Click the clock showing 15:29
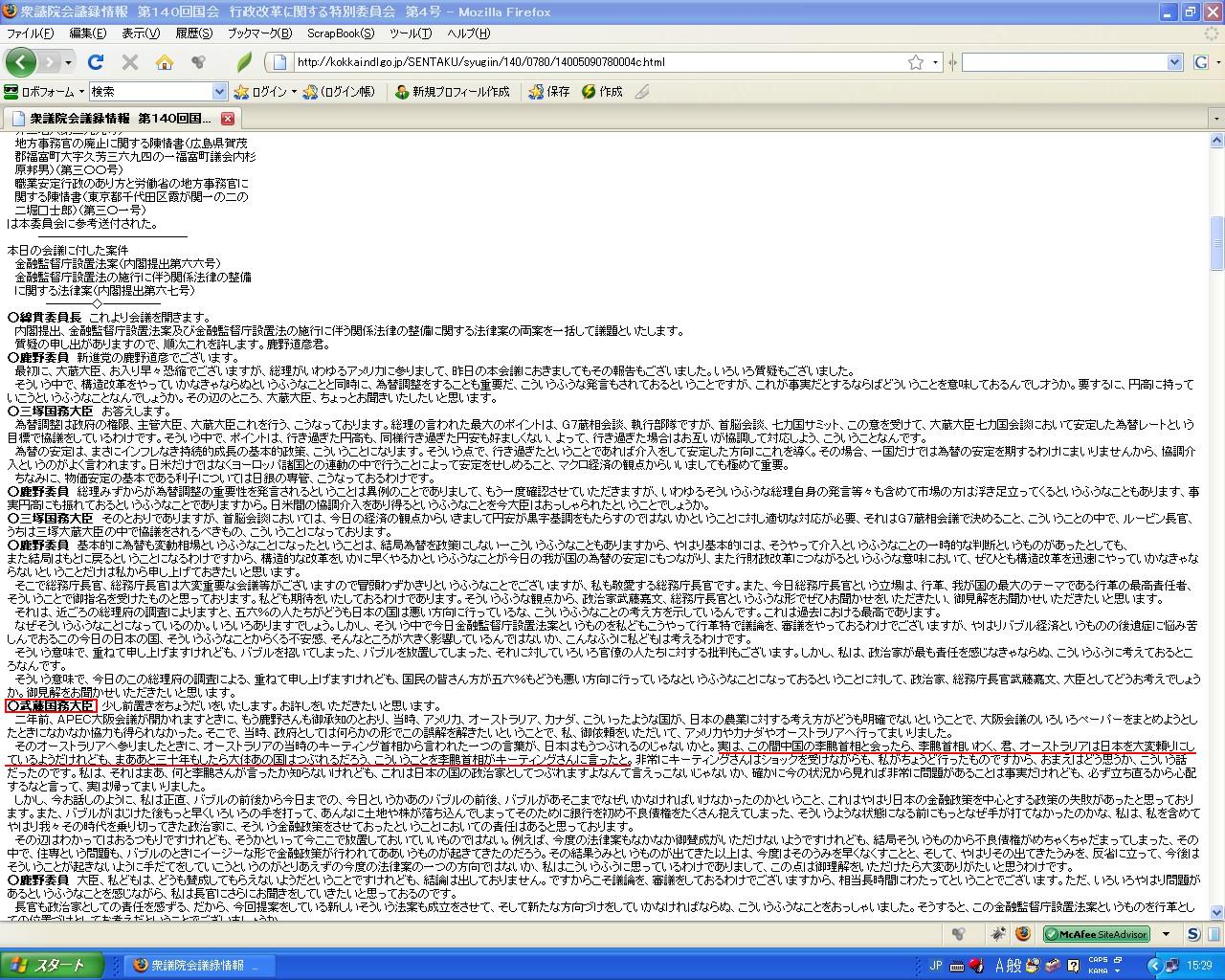The height and width of the screenshot is (980, 1225). point(1199,966)
